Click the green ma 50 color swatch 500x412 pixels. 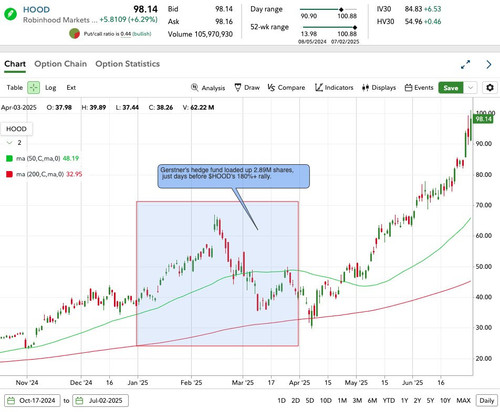coord(9,158)
